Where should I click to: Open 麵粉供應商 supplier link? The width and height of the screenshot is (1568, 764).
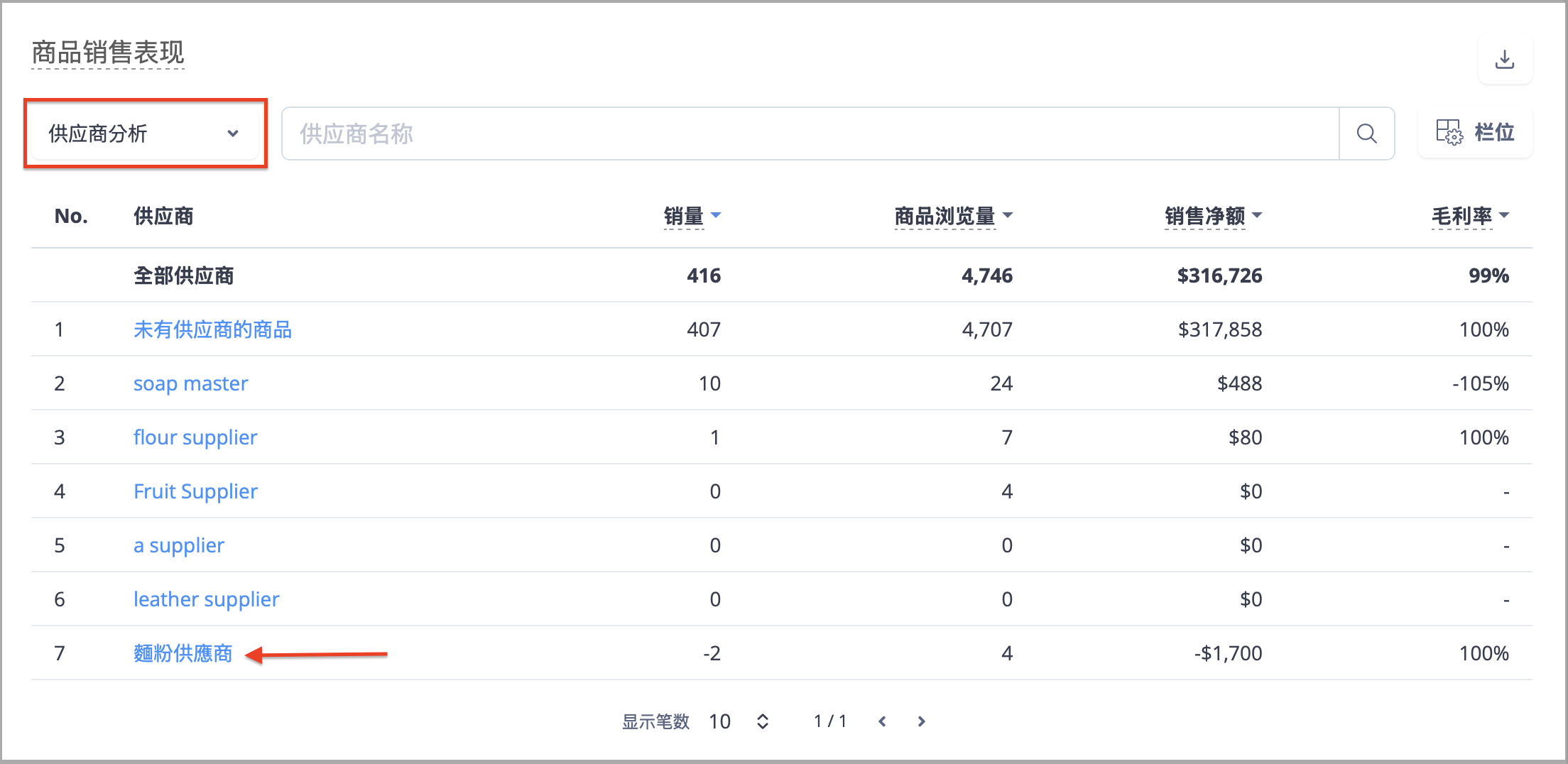183,653
